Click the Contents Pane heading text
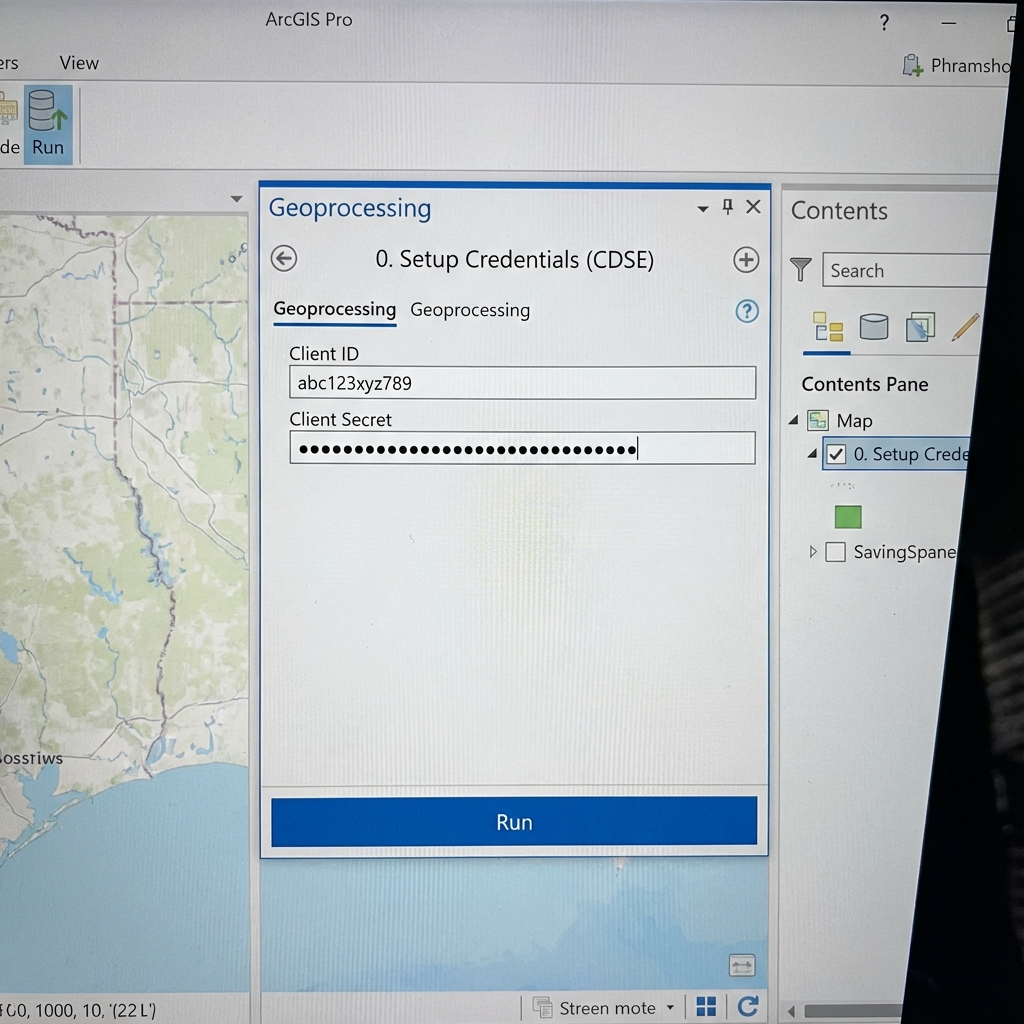The width and height of the screenshot is (1024, 1024). tap(865, 384)
